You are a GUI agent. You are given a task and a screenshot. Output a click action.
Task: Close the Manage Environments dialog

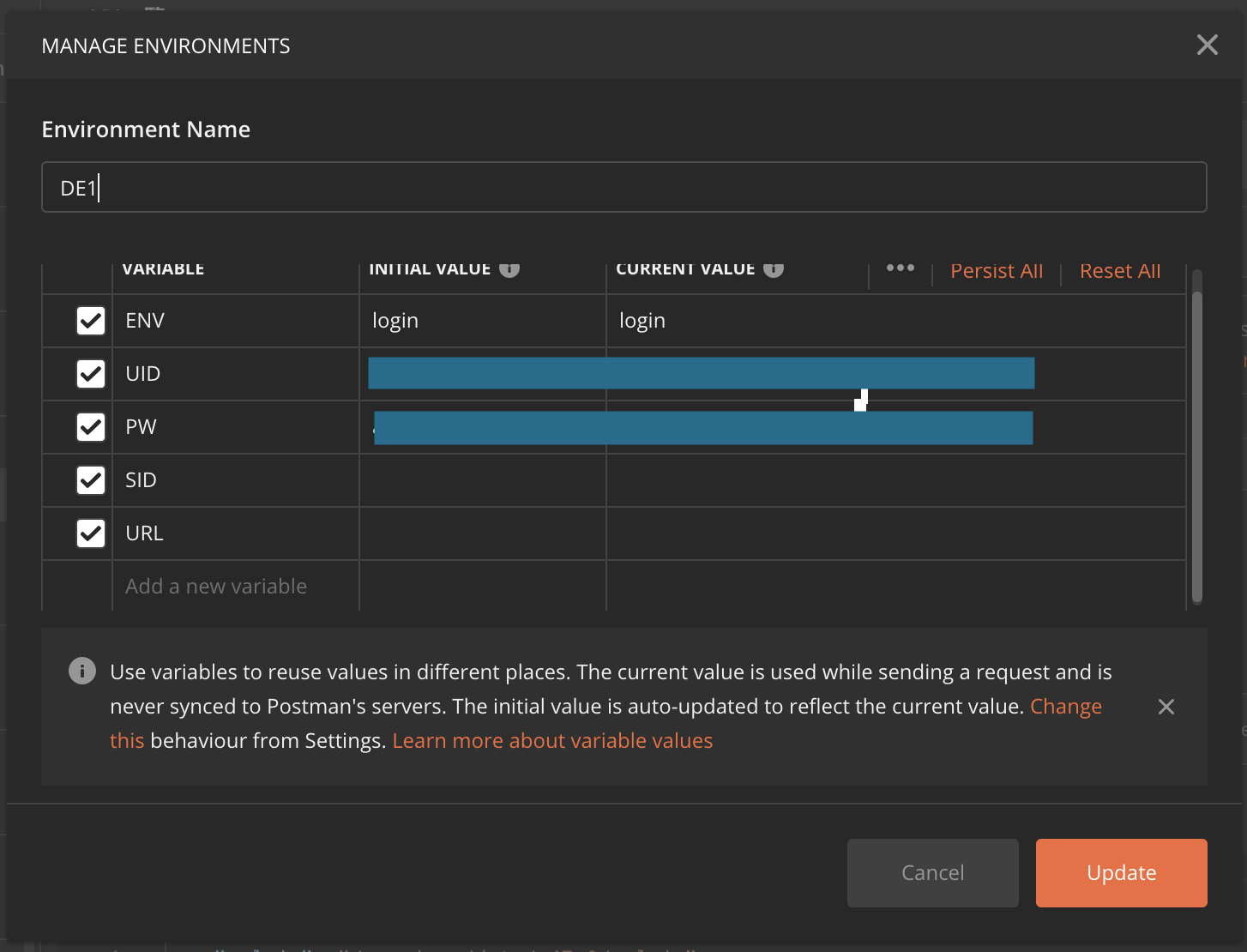coord(1207,45)
